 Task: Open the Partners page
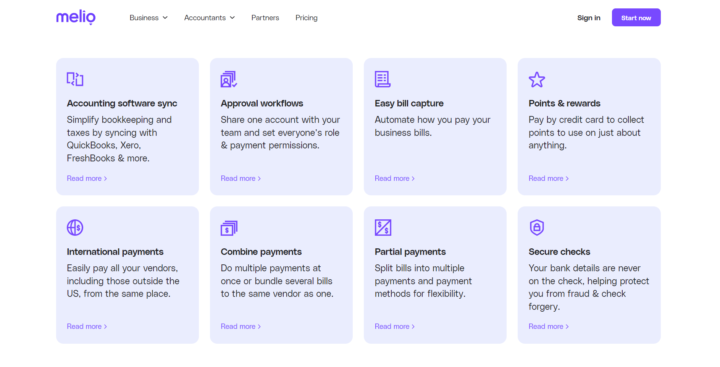[265, 17]
